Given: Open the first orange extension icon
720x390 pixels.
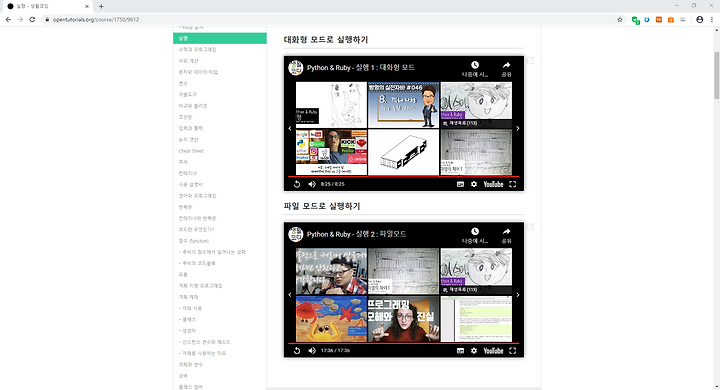Looking at the screenshot, I should (x=659, y=20).
